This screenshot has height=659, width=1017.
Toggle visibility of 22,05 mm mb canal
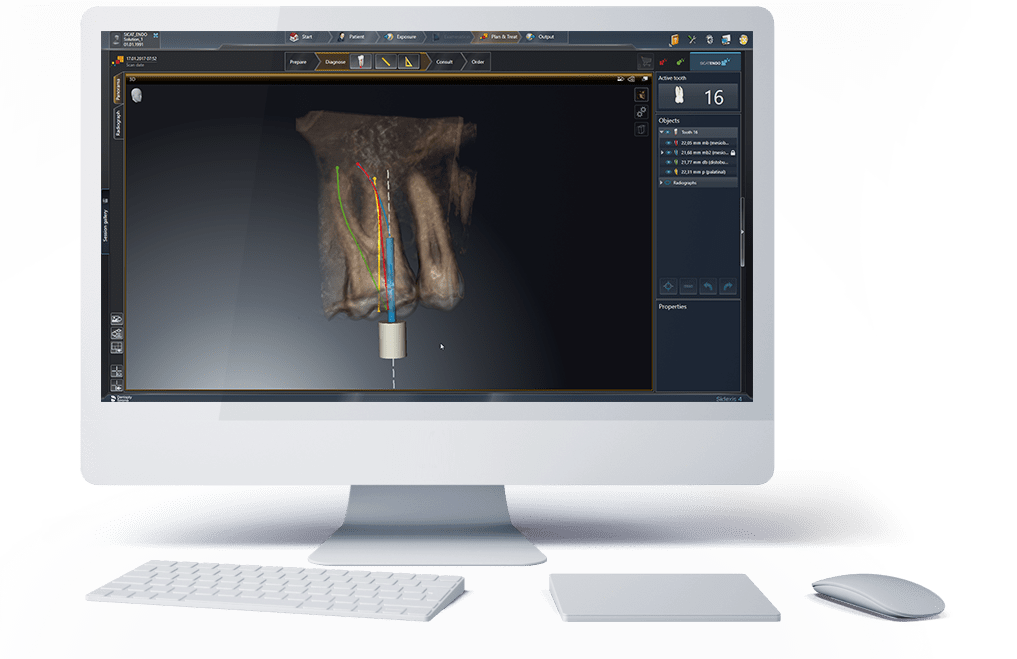[x=669, y=142]
